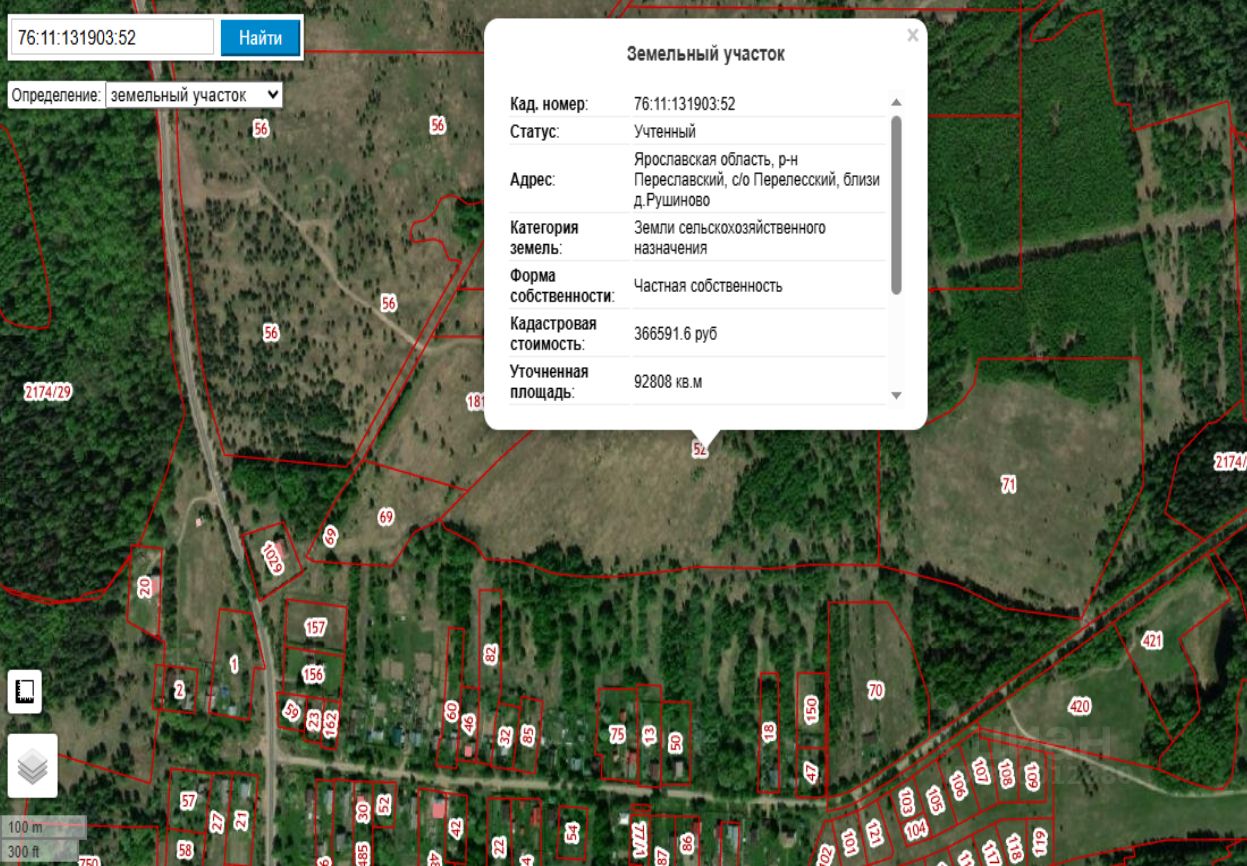This screenshot has height=866, width=1247.
Task: Focus the cadastral number search field
Action: click(x=112, y=38)
